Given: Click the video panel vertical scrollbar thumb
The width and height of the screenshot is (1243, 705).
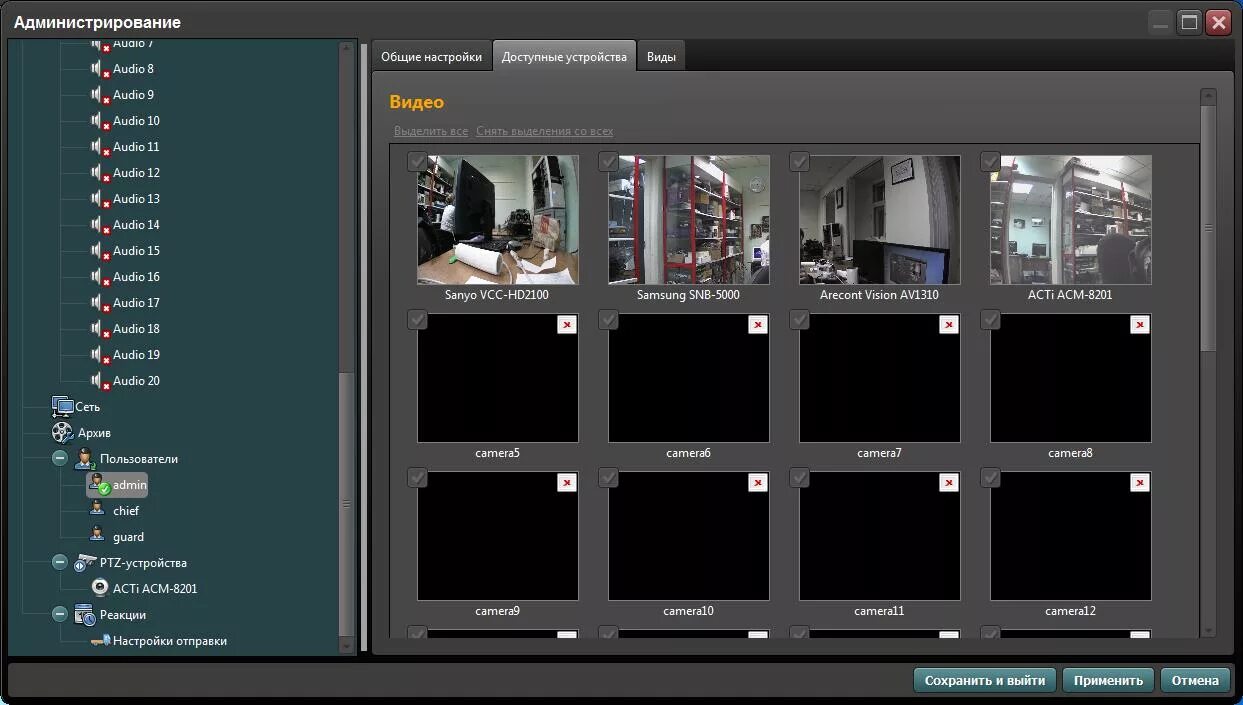Looking at the screenshot, I should coord(1208,228).
